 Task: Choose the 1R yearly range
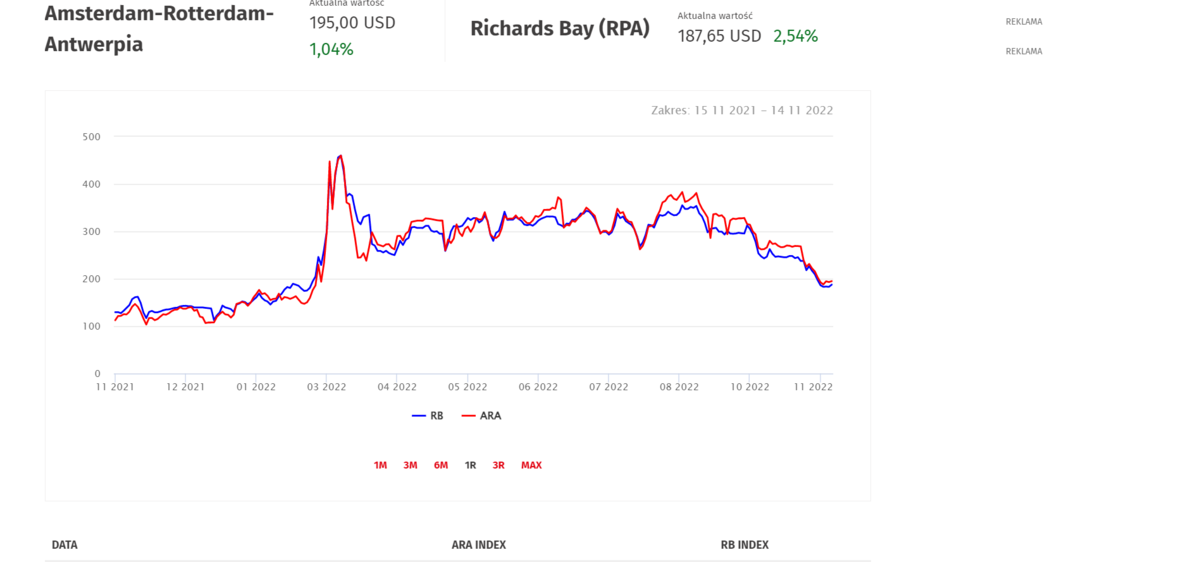click(470, 465)
